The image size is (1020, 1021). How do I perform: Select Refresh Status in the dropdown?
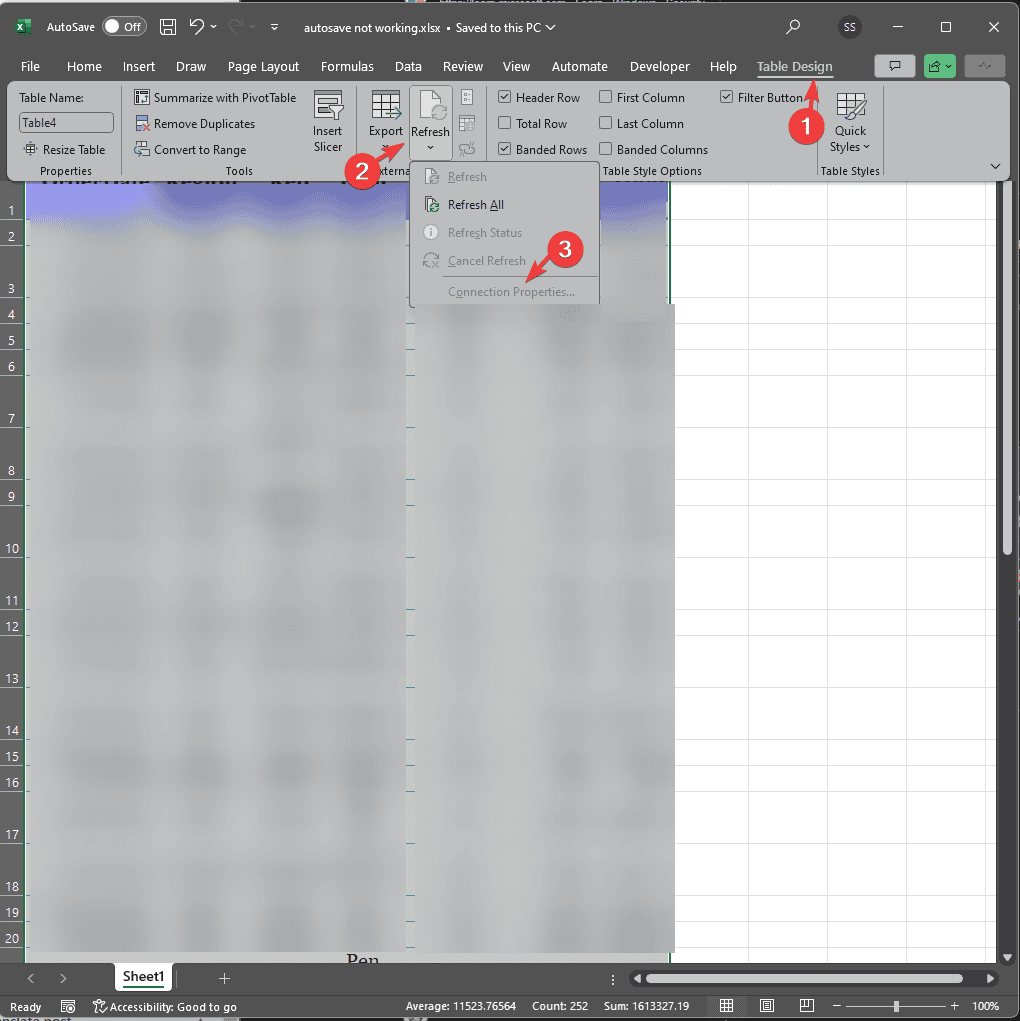[x=504, y=232]
